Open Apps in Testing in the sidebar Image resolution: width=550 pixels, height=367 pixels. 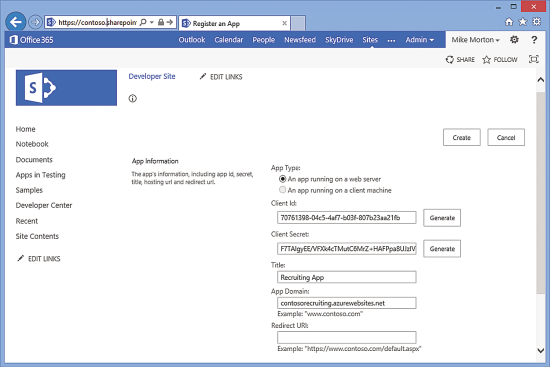point(40,175)
